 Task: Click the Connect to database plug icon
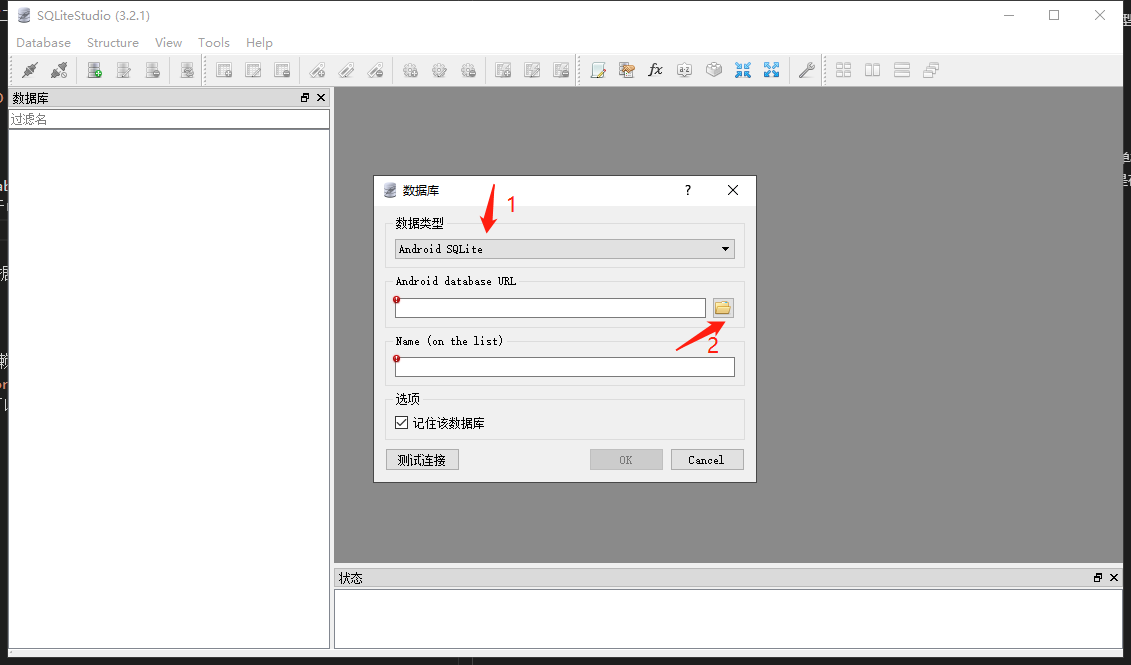[30, 70]
